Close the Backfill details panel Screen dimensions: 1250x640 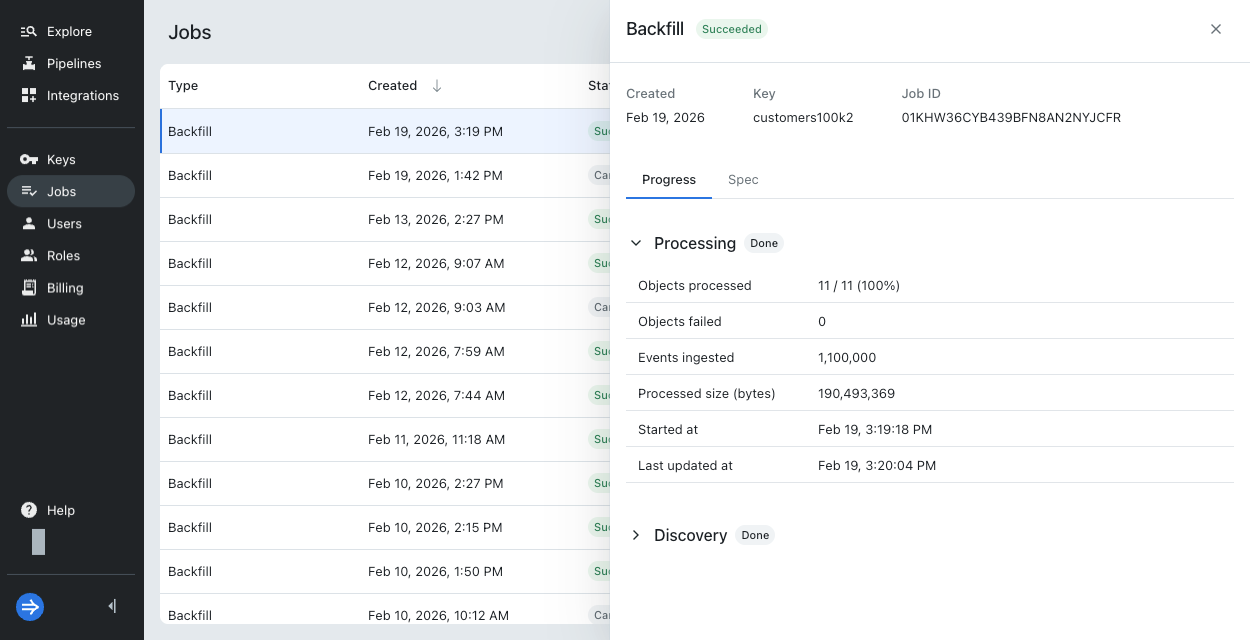[1216, 29]
